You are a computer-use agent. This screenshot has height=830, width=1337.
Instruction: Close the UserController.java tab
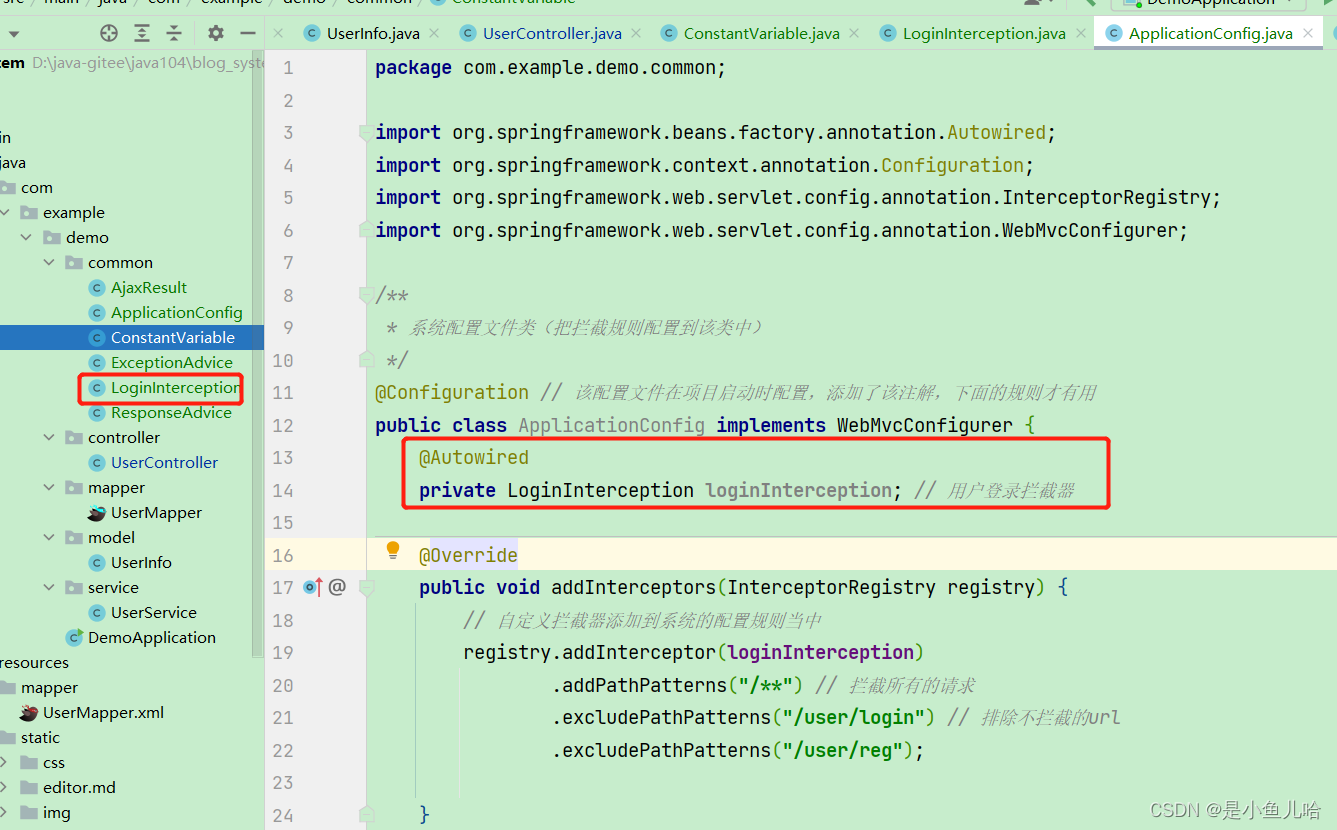pyautogui.click(x=636, y=33)
